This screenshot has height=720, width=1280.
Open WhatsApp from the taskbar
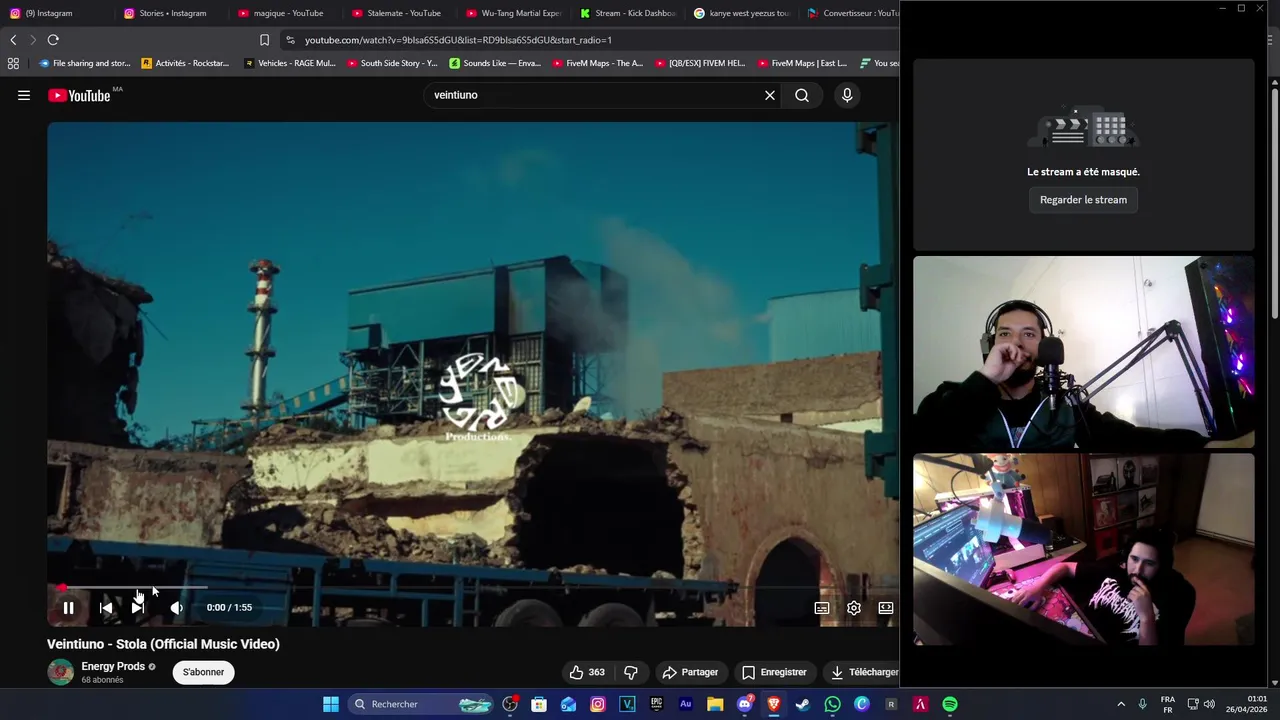832,704
